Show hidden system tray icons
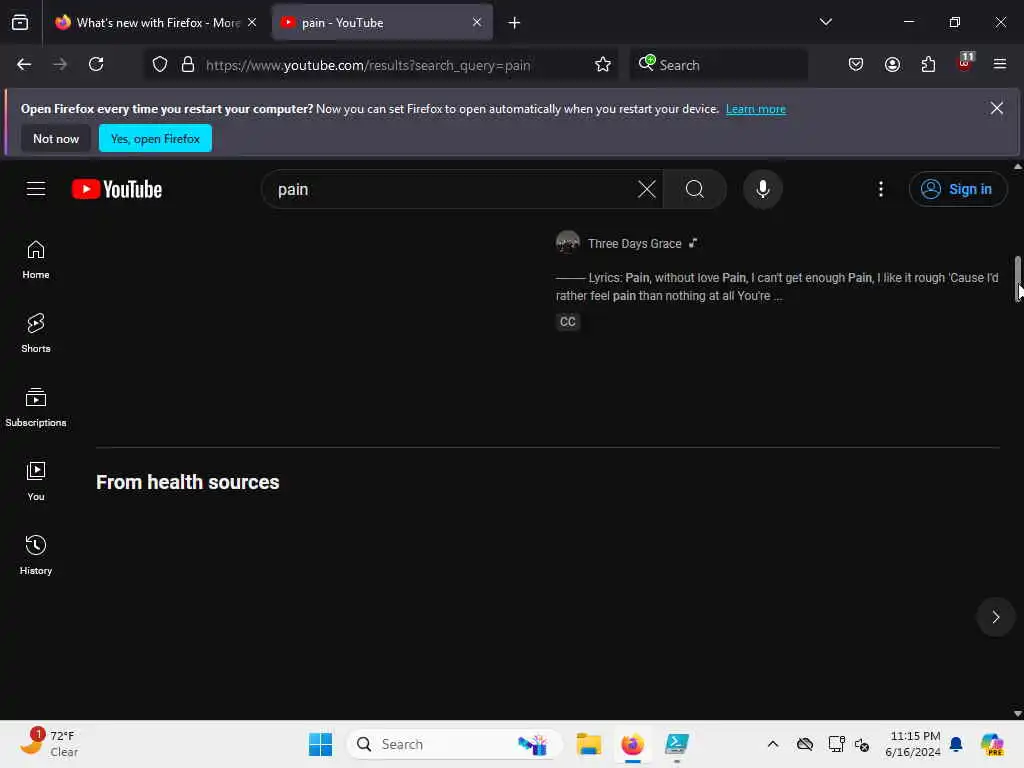The image size is (1024, 768). 773,744
